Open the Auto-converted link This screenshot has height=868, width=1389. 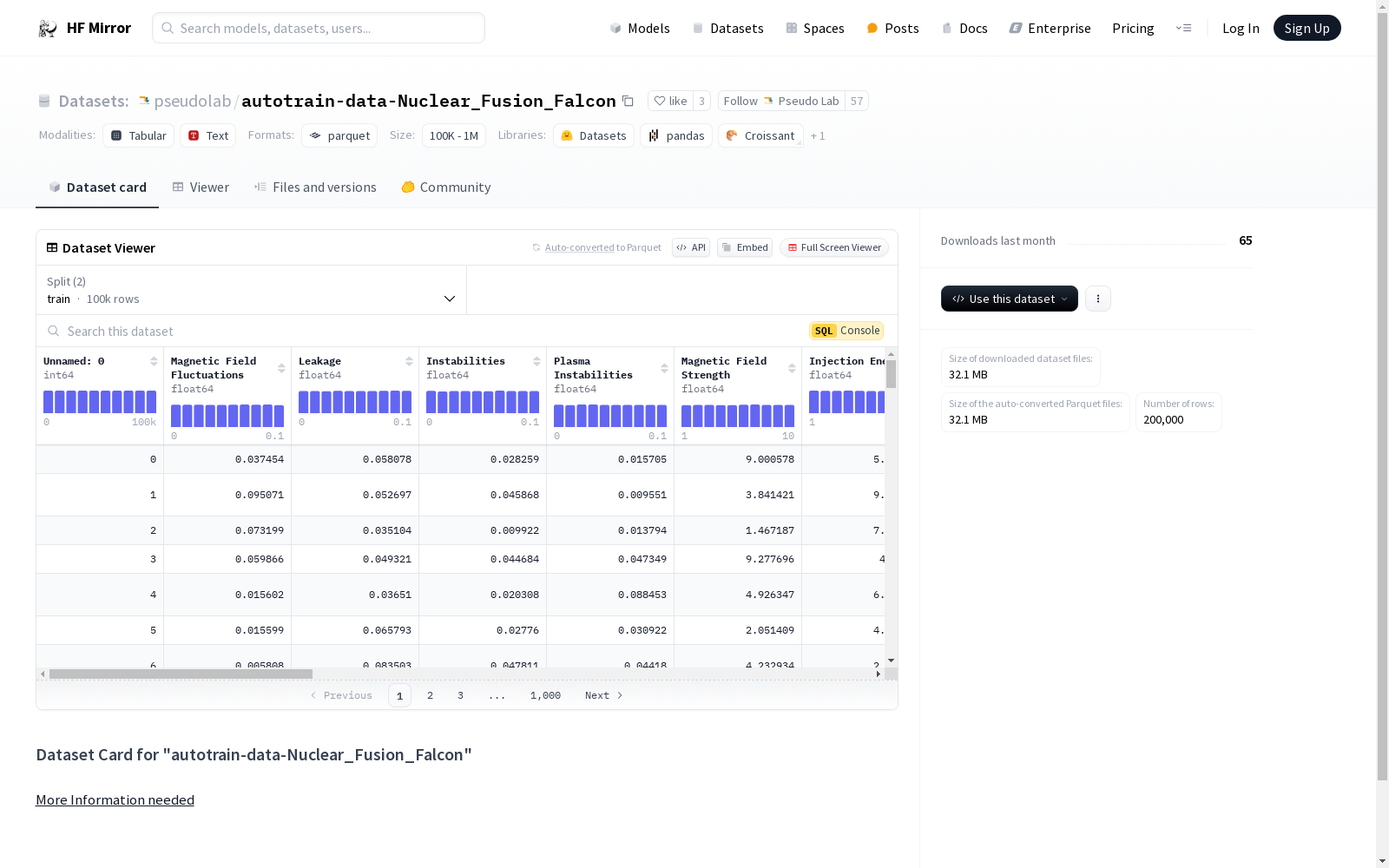click(579, 247)
